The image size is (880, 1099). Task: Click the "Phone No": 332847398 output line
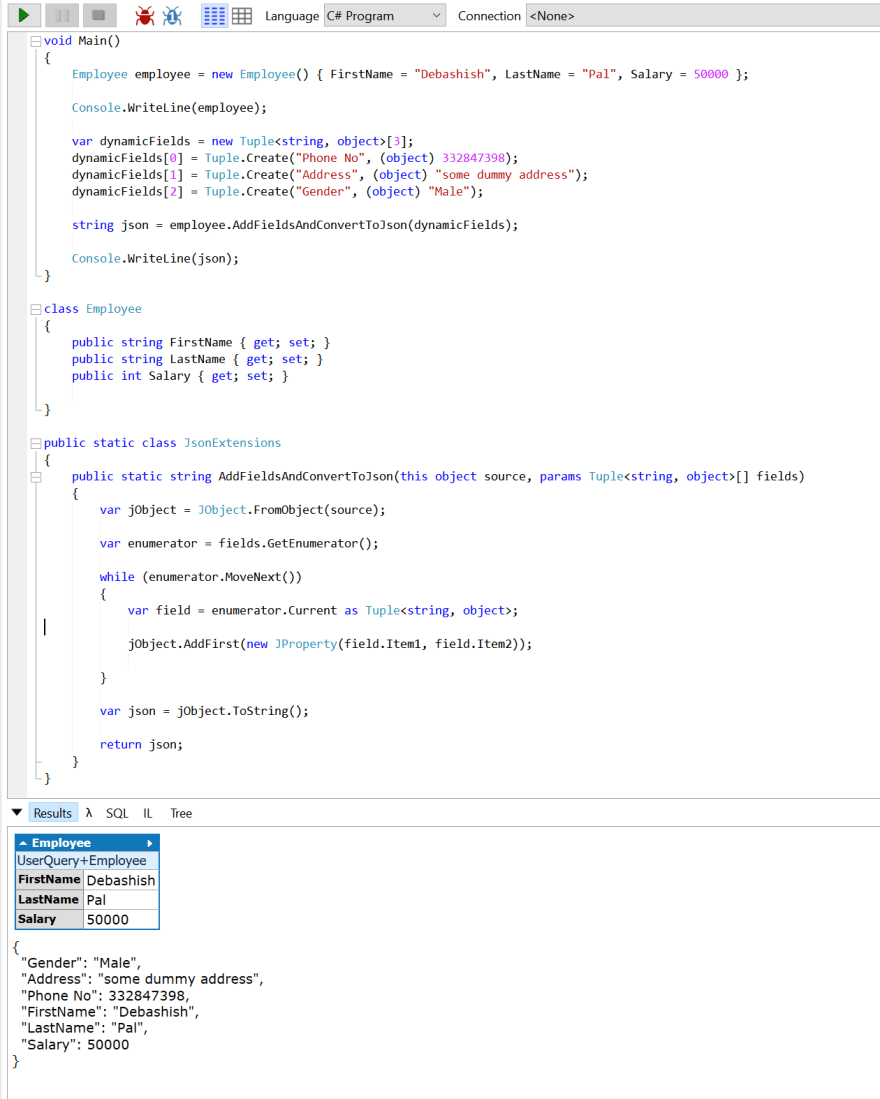[x=105, y=996]
